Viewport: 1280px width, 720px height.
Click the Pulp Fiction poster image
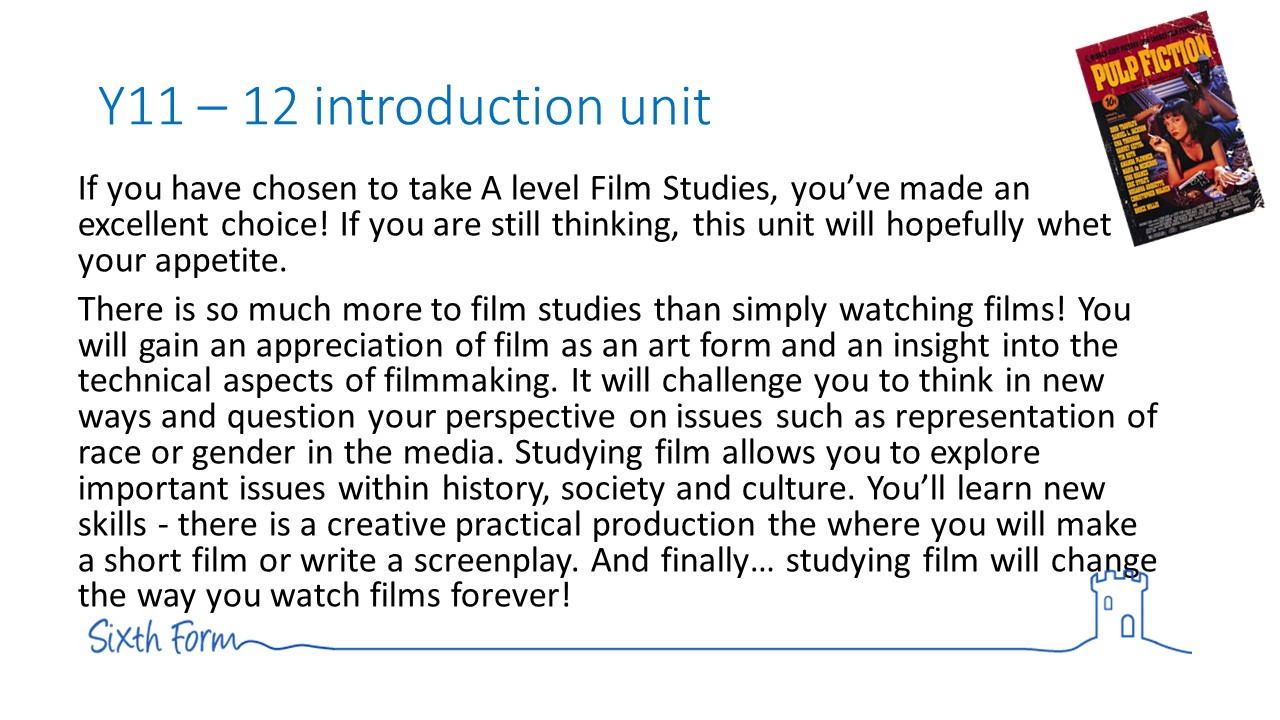click(1155, 130)
